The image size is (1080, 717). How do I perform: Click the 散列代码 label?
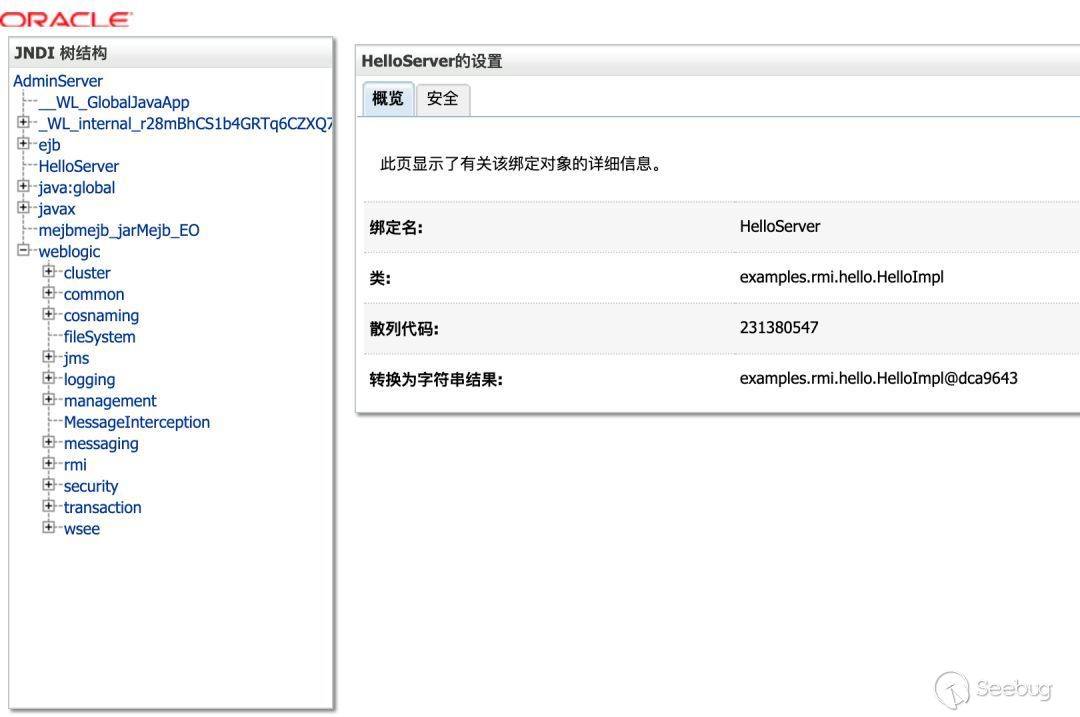point(404,329)
